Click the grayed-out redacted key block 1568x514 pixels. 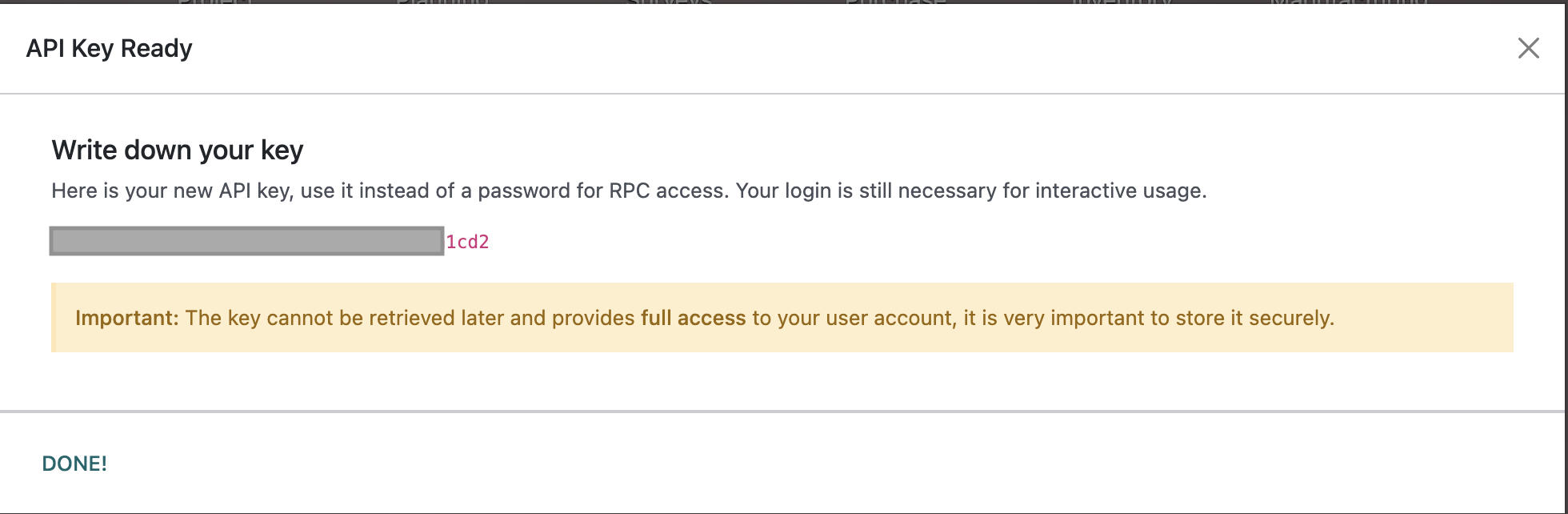click(x=246, y=241)
